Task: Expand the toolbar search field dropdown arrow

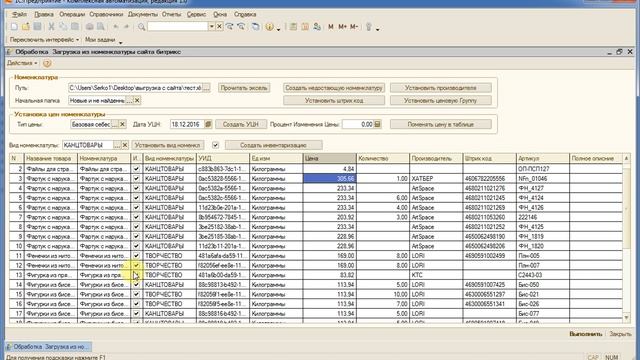Action: 211,27
